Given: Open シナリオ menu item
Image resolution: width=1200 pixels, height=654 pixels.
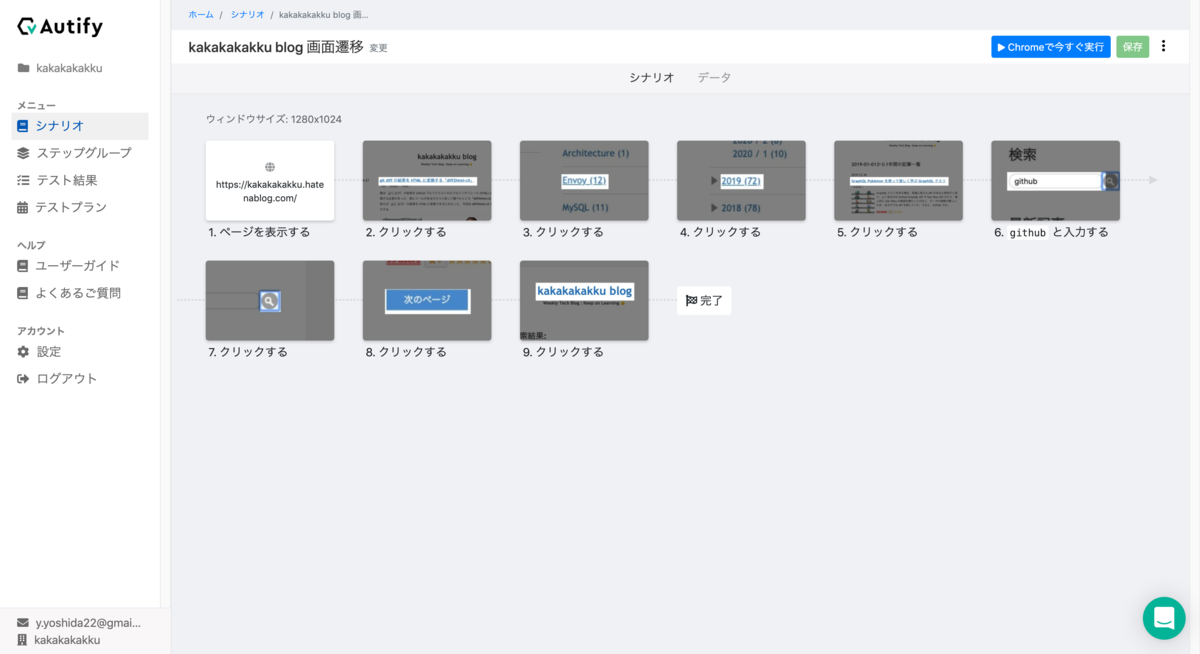Looking at the screenshot, I should (80, 126).
